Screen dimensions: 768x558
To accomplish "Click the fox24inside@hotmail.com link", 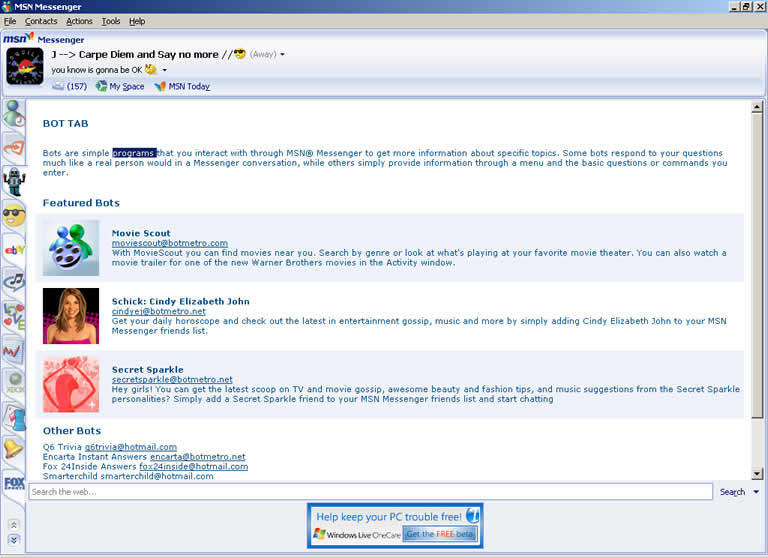I will (x=193, y=466).
